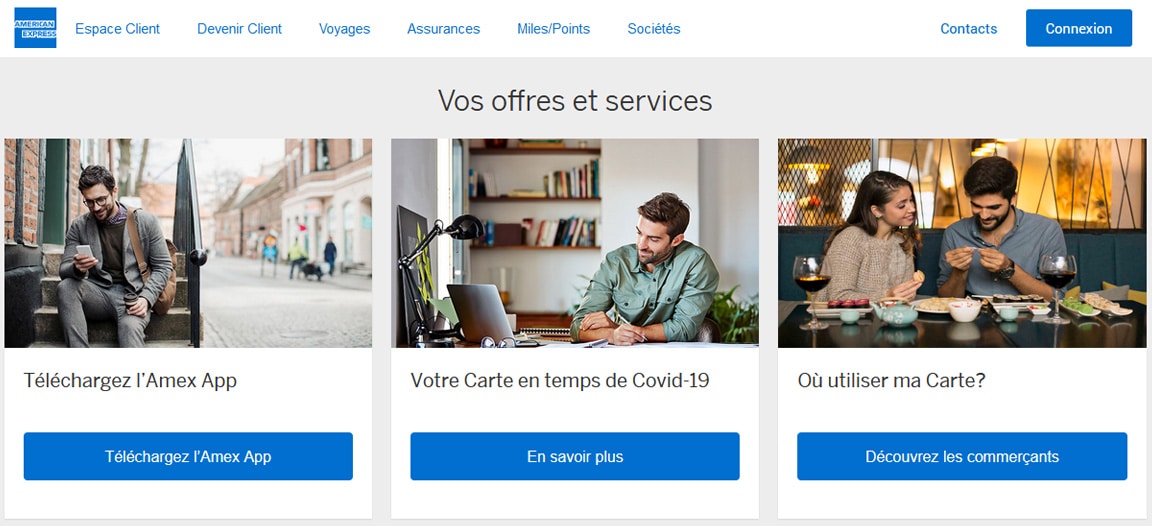
Task: Follow the Contacts link
Action: click(x=968, y=29)
